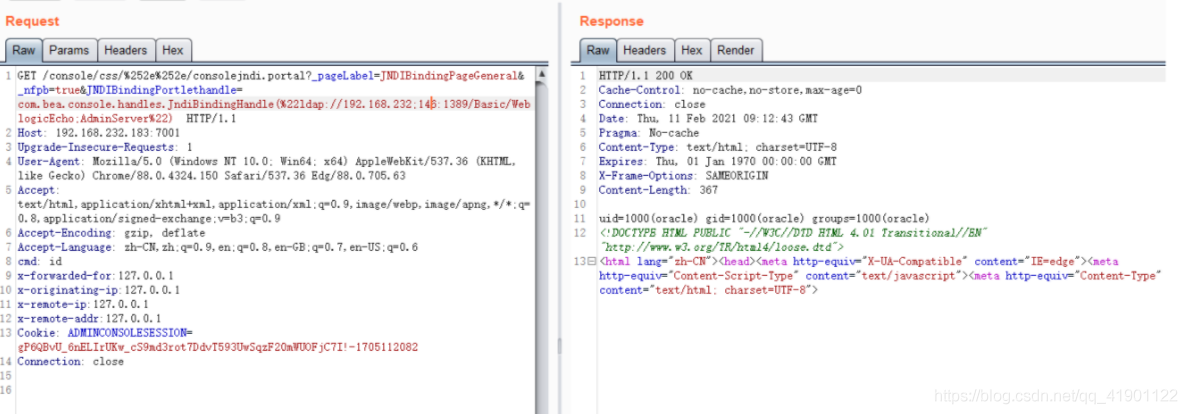Click the x-originating-ip:127.0.0.1 line
This screenshot has width=1187, height=414.
click(98, 291)
